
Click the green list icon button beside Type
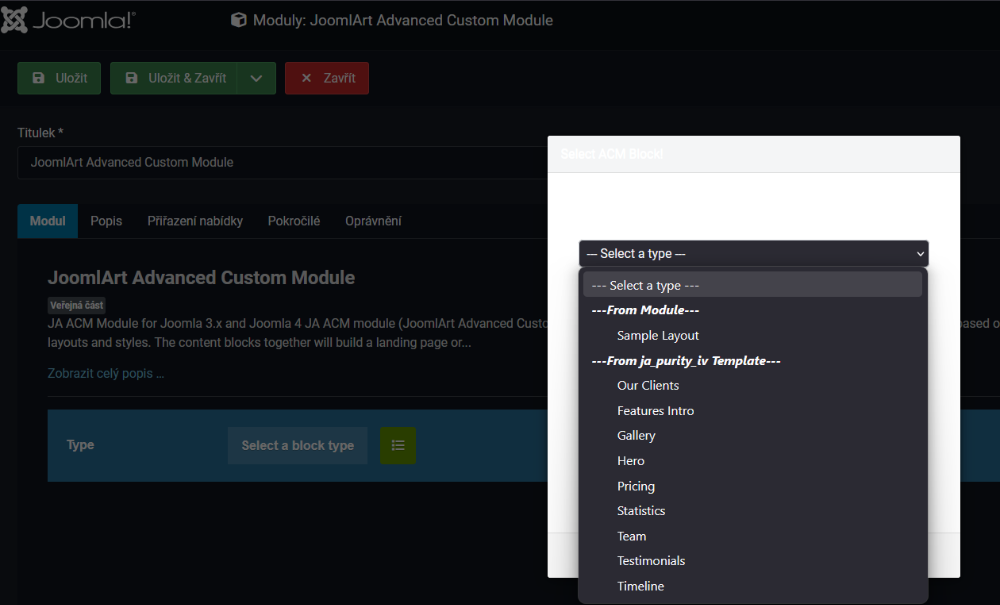click(x=398, y=445)
